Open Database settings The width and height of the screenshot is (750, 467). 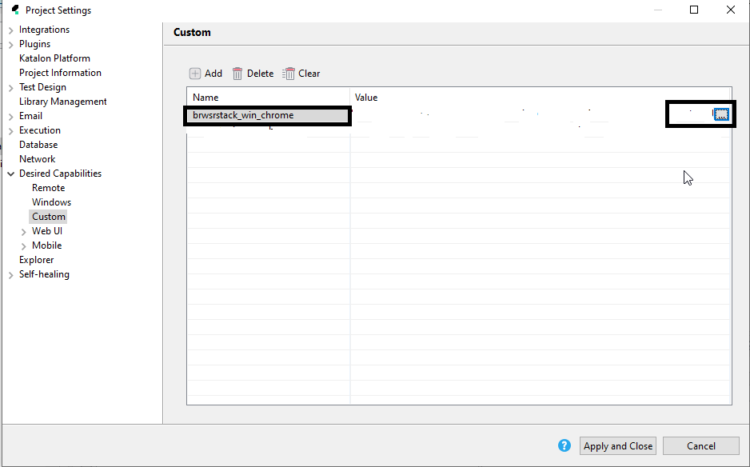pyautogui.click(x=38, y=145)
